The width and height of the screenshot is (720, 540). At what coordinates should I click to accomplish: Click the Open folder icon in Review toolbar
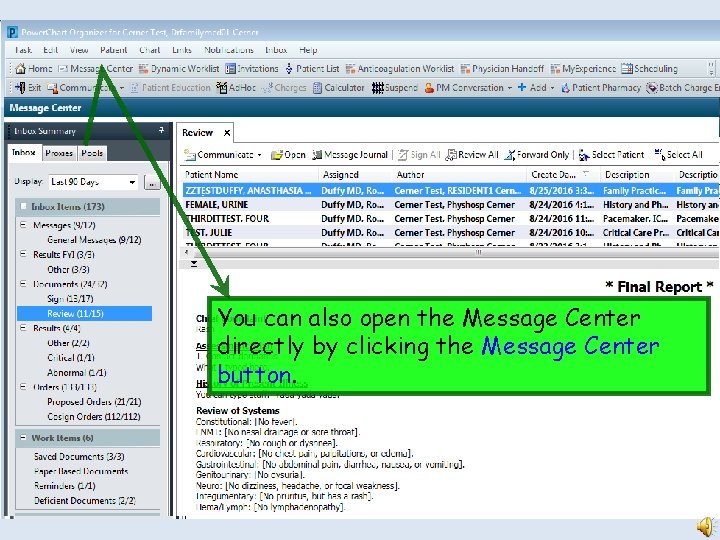(276, 155)
